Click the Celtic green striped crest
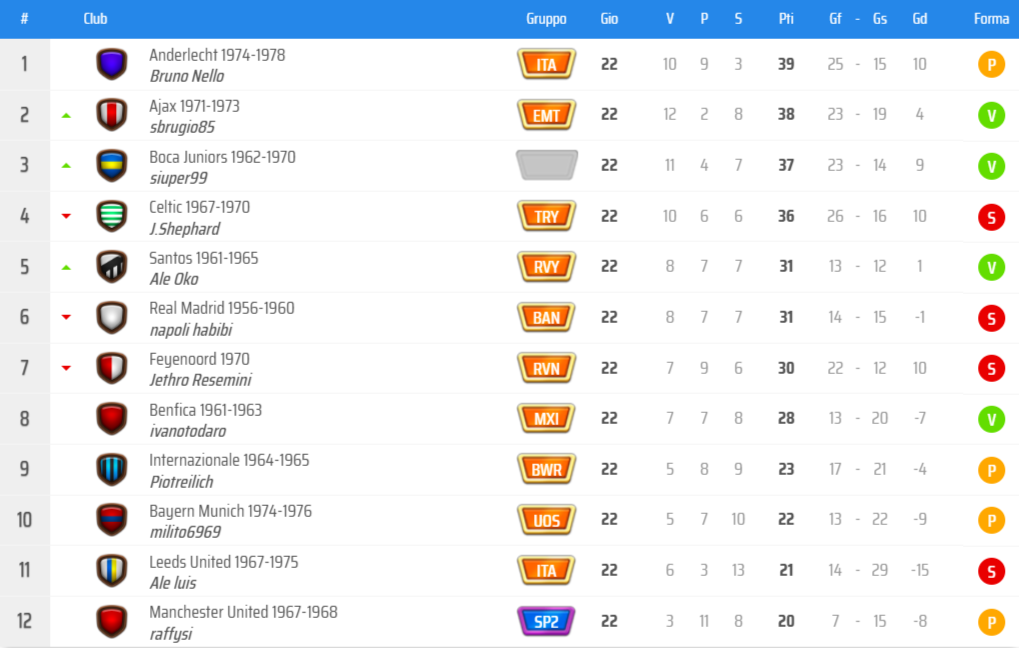This screenshot has height=648, width=1019. pyautogui.click(x=112, y=216)
